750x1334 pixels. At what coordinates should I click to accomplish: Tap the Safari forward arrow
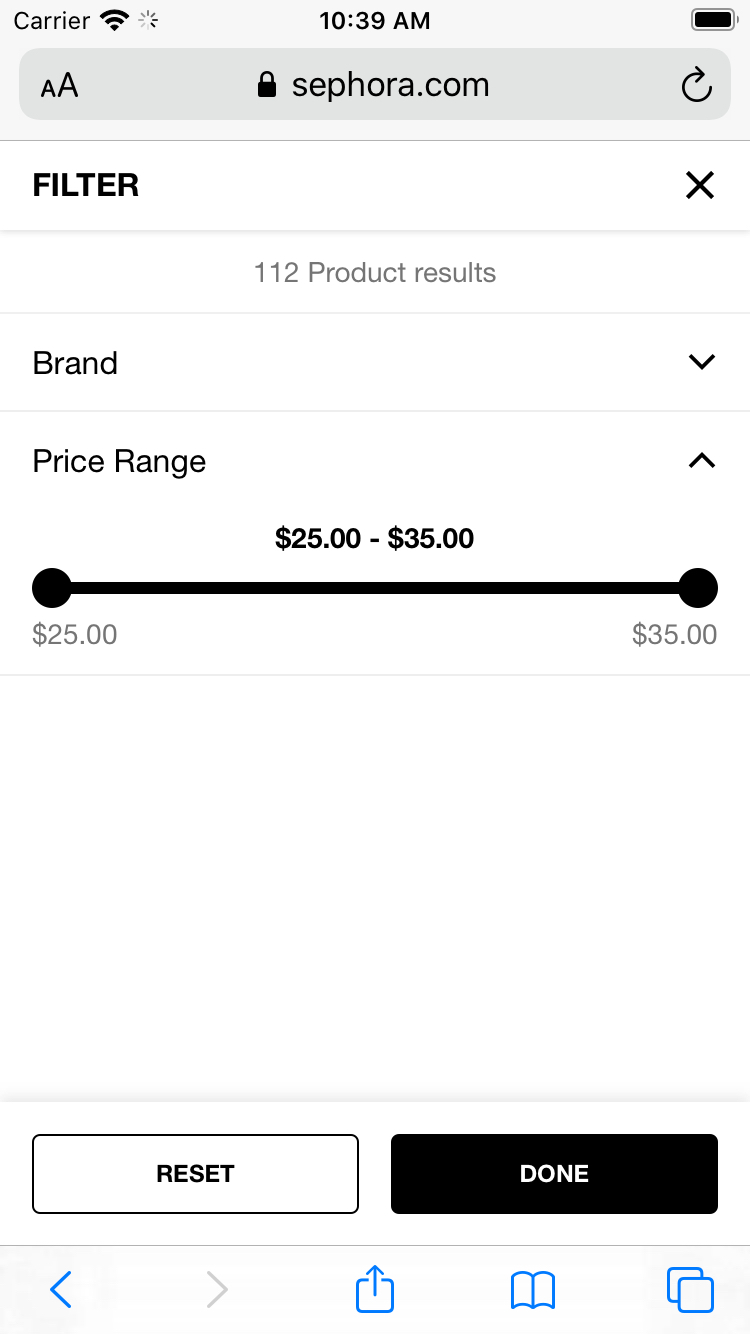click(x=217, y=1289)
